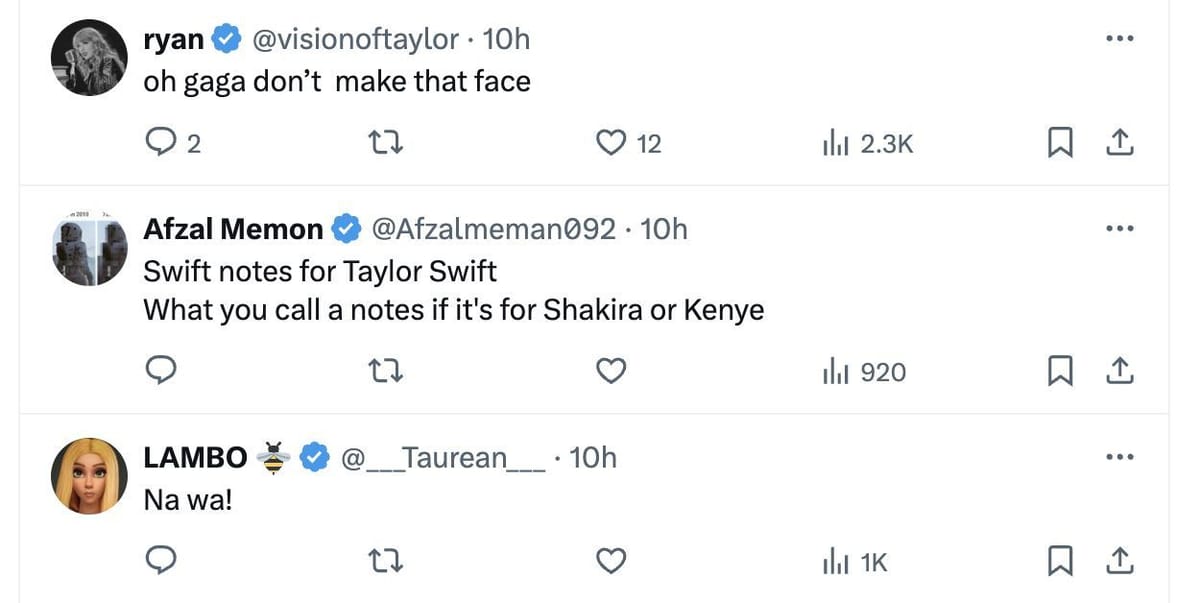Open more options on ryan's tweet
Image resolution: width=1200 pixels, height=603 pixels.
pos(1120,39)
